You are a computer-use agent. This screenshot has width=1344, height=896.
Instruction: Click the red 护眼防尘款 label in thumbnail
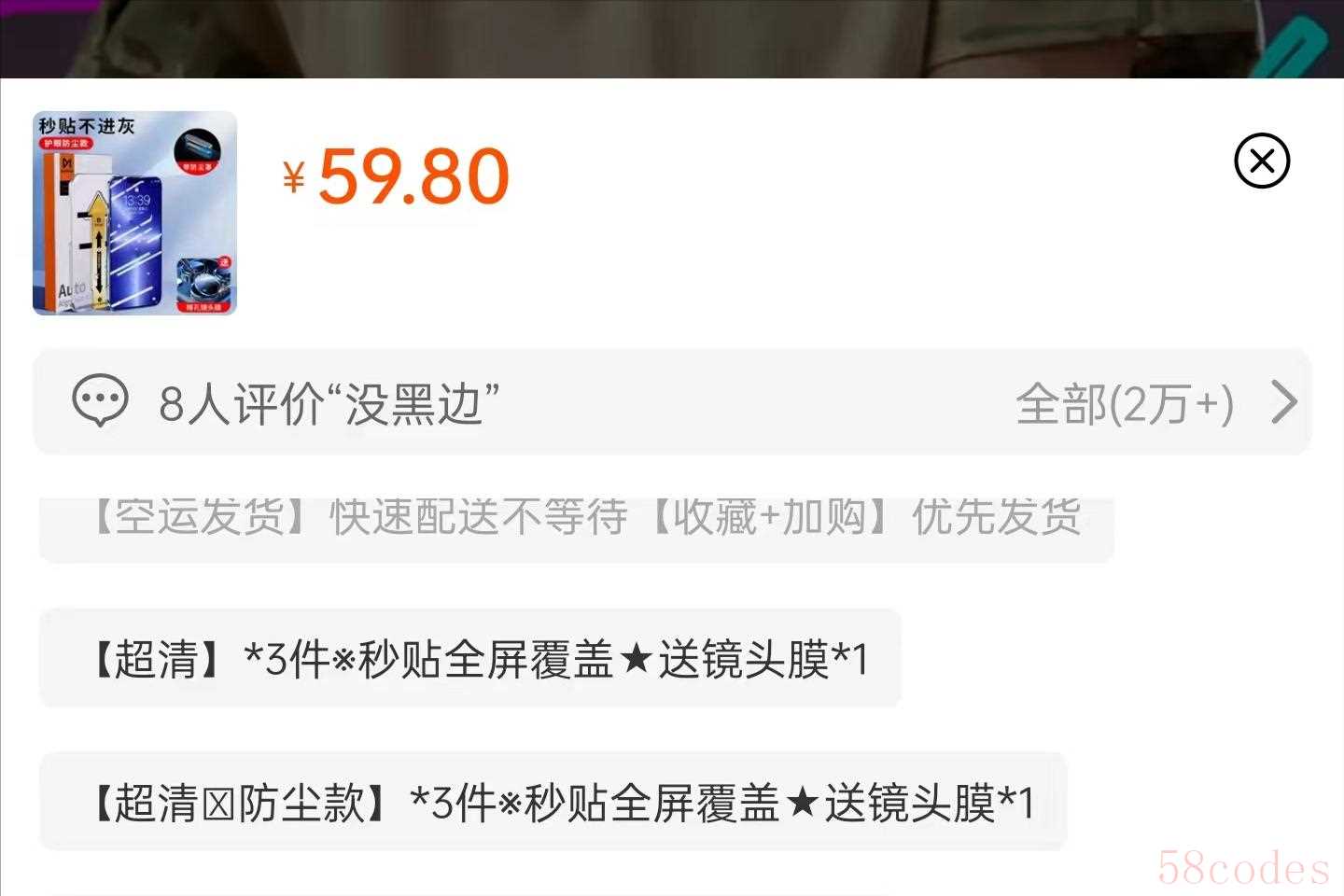[x=65, y=144]
